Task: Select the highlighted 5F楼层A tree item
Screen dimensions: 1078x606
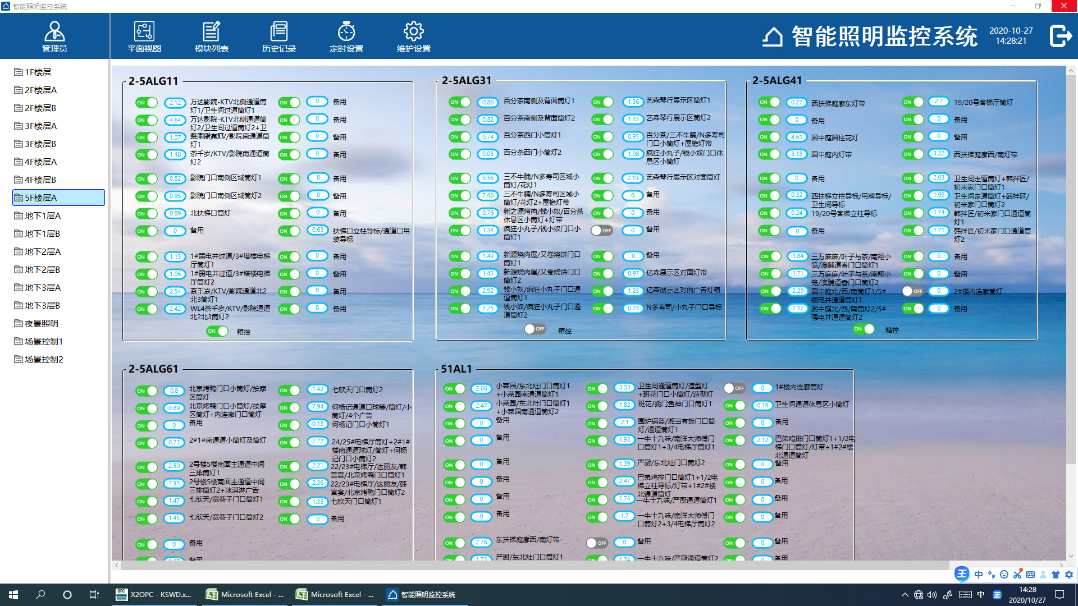Action: pos(58,197)
